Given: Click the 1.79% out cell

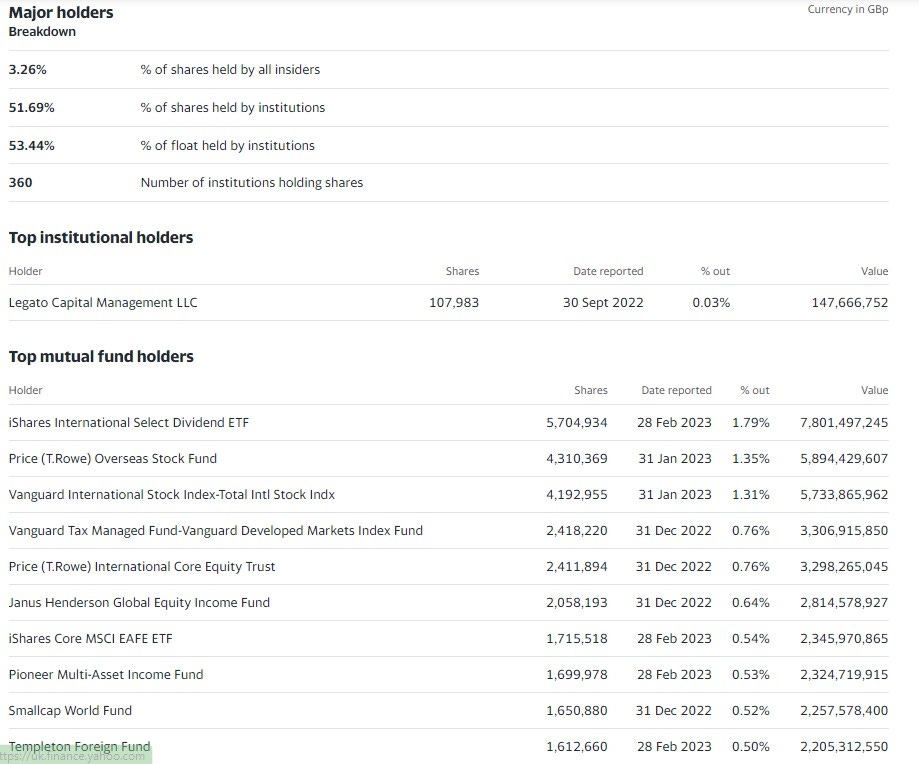Looking at the screenshot, I should (x=751, y=422).
